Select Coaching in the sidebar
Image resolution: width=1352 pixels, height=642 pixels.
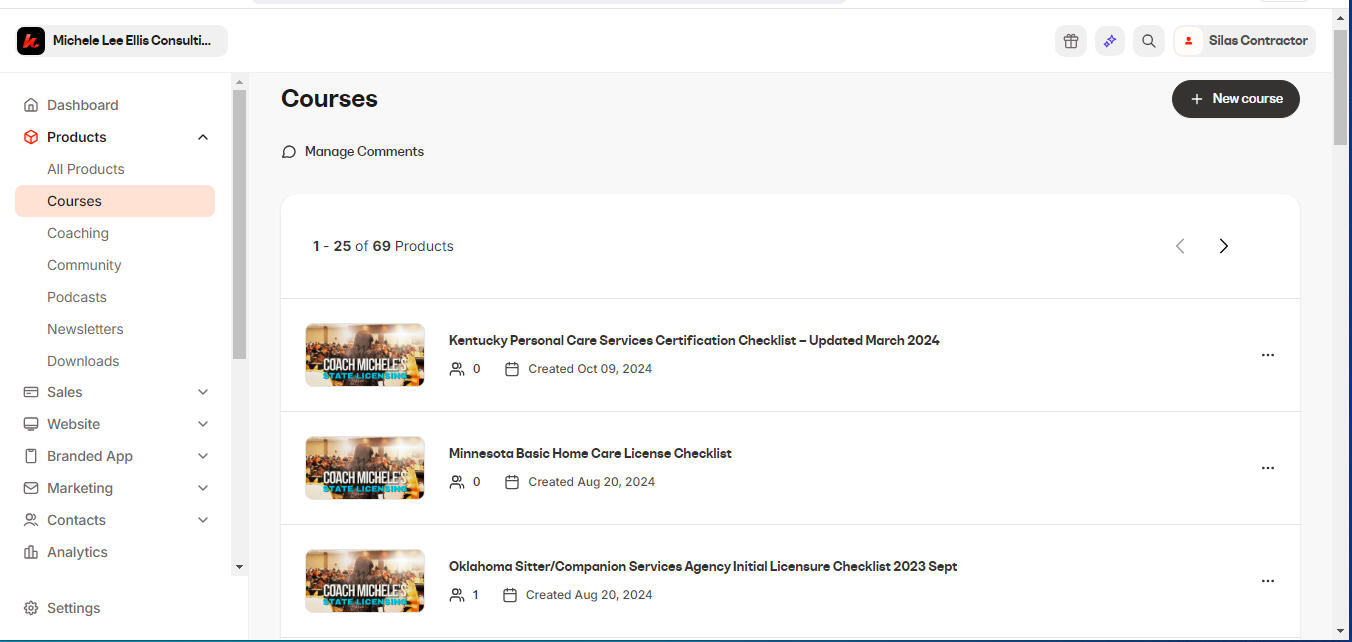[78, 233]
